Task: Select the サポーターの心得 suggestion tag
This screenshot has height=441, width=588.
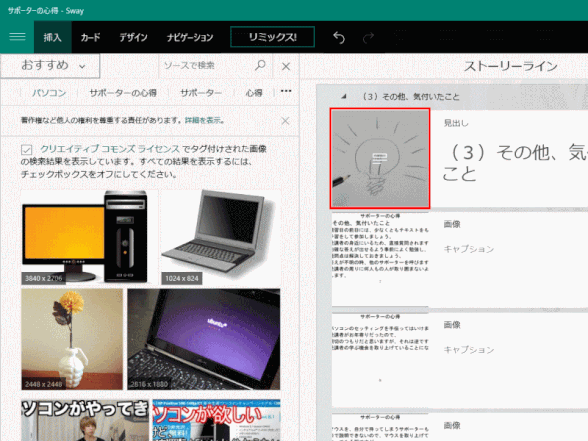Action: [123, 93]
